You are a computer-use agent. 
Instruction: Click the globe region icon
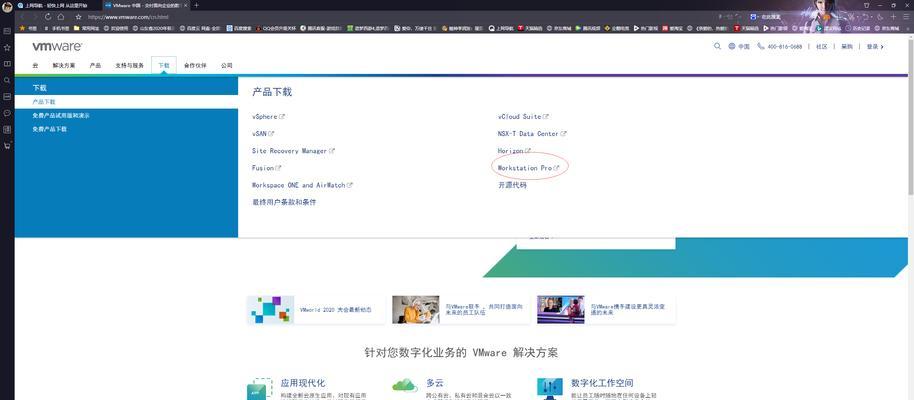(x=732, y=46)
